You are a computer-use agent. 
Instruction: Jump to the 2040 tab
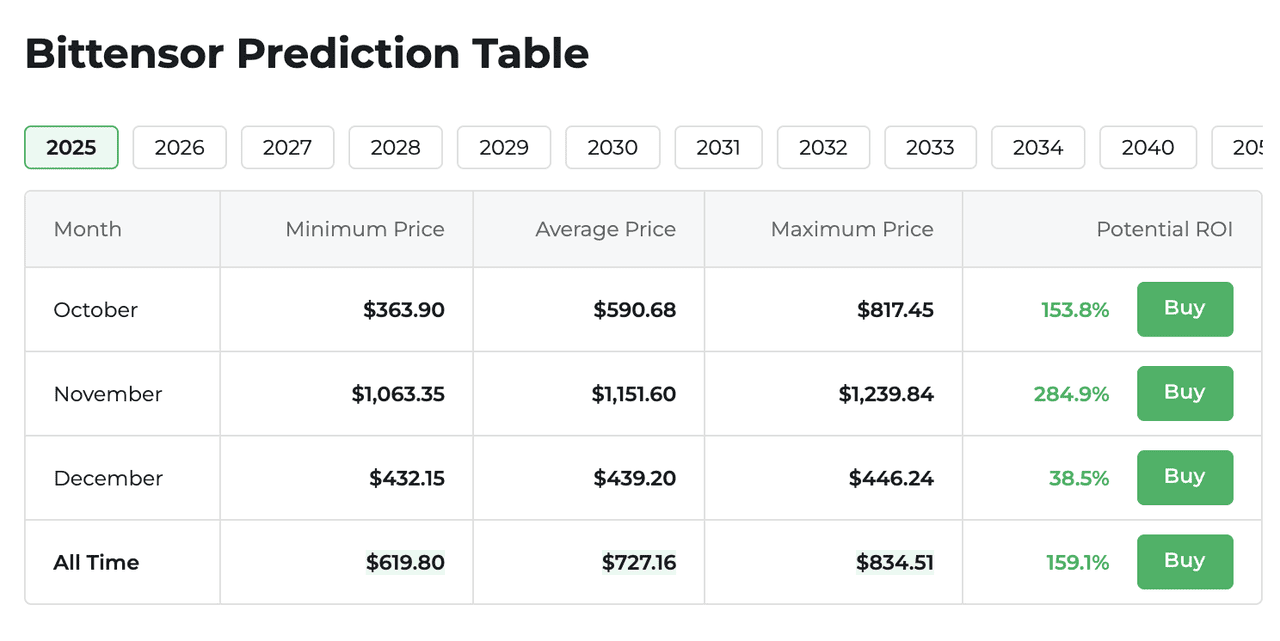point(1148,148)
